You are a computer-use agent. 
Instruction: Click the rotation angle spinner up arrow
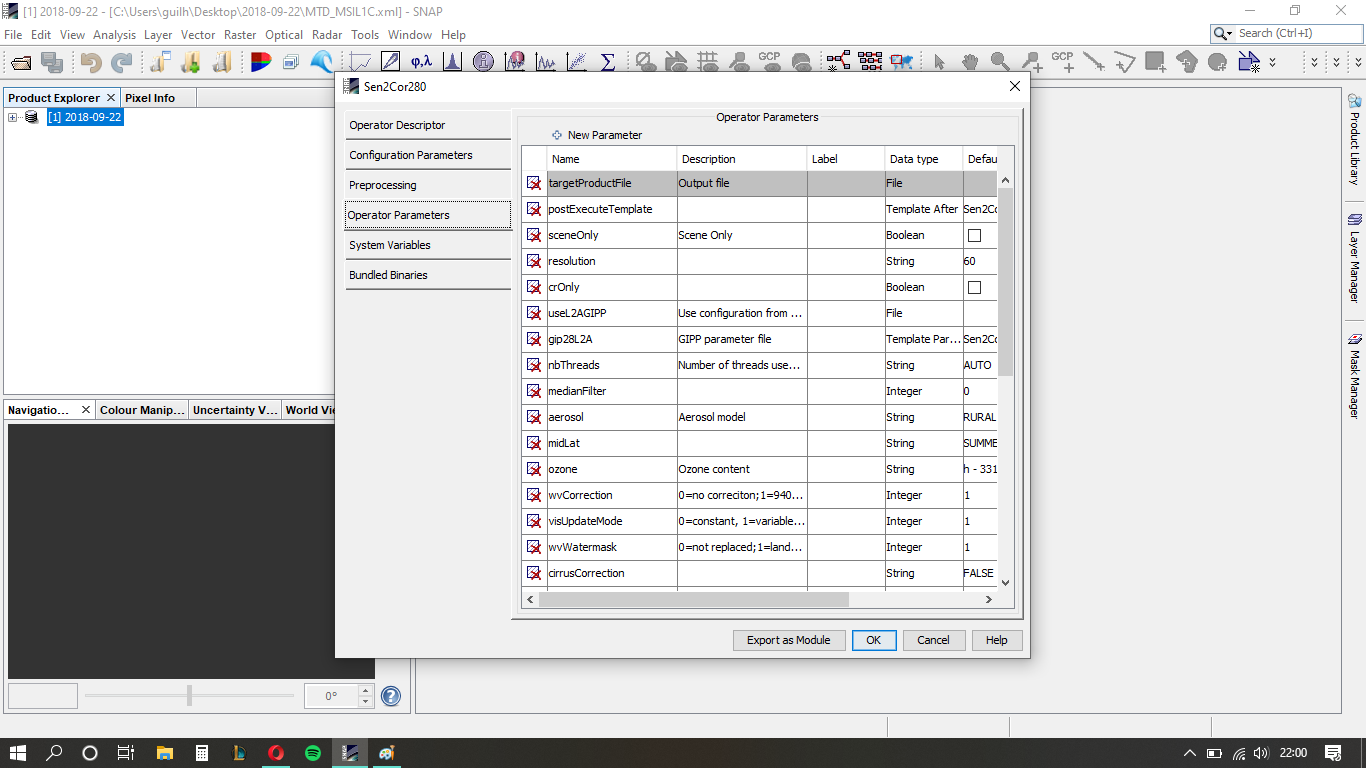point(365,690)
